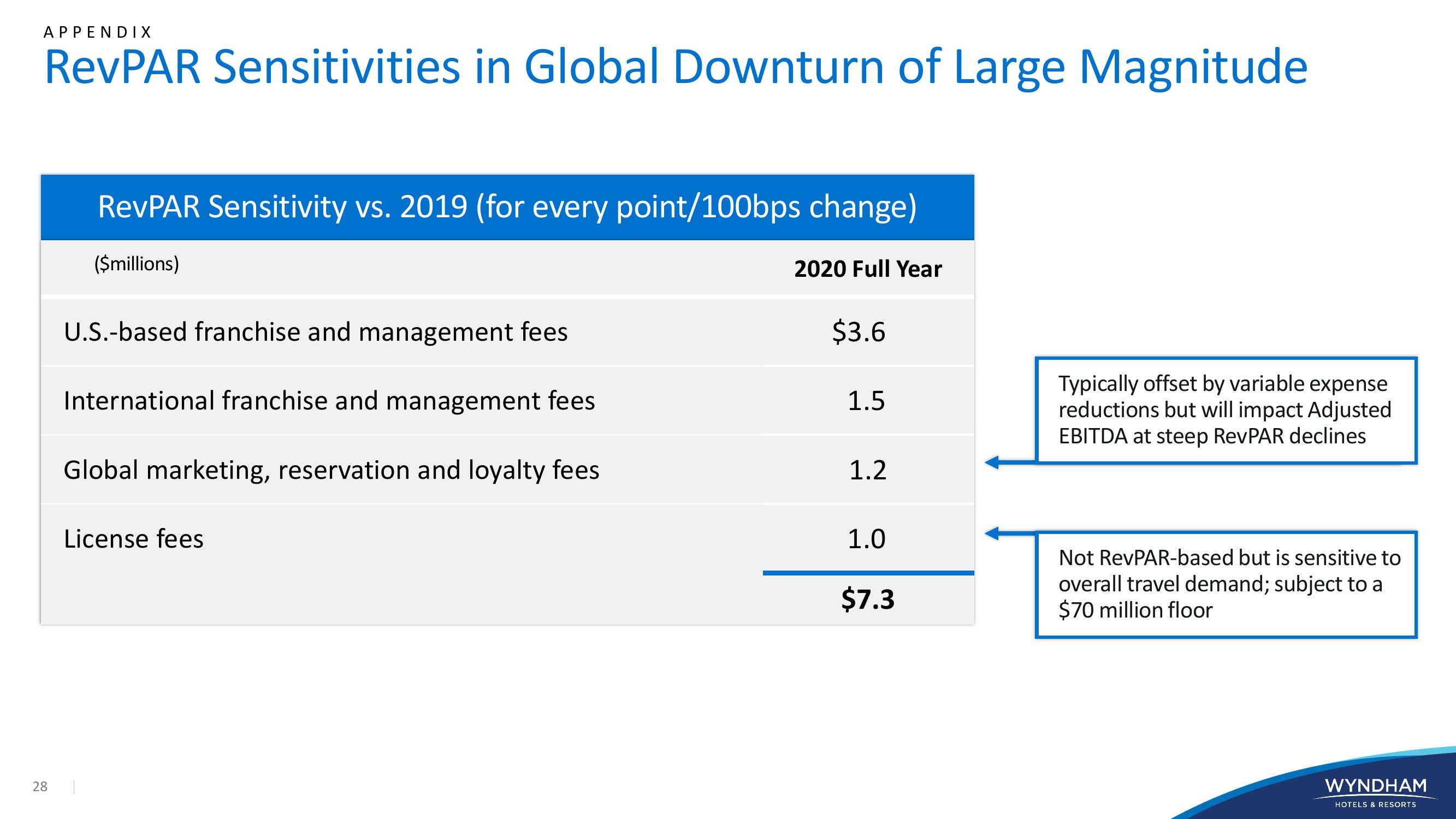Image resolution: width=1456 pixels, height=819 pixels.
Task: Select the 1.0 value cell
Action: 867,539
